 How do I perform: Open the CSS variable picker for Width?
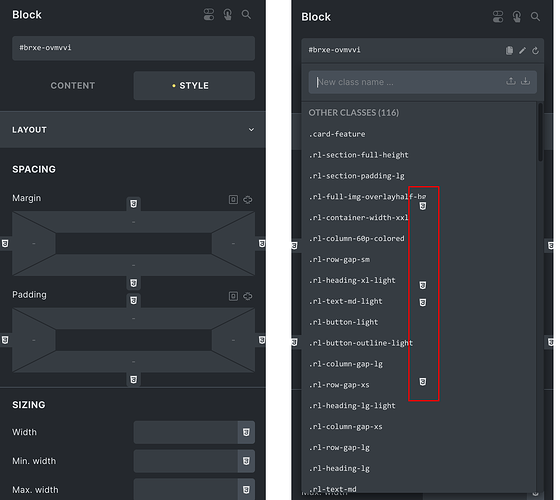pos(246,432)
